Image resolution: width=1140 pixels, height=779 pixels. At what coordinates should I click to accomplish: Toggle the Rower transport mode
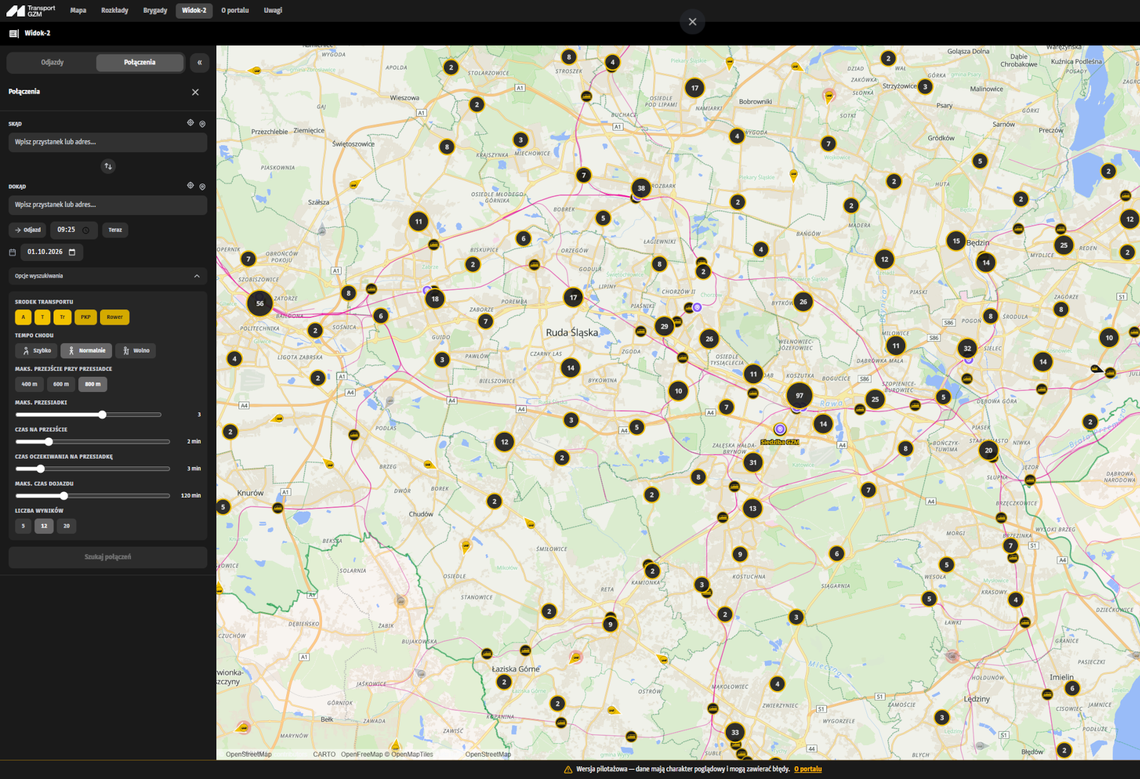(115, 317)
